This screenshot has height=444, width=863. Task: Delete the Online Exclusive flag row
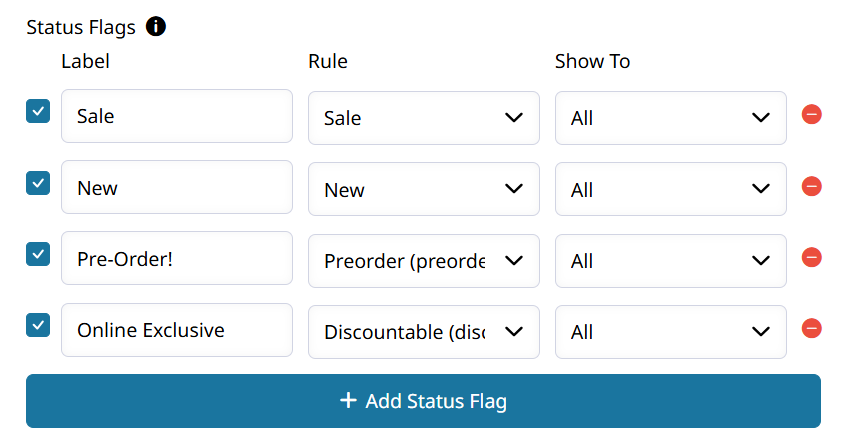[x=811, y=328]
